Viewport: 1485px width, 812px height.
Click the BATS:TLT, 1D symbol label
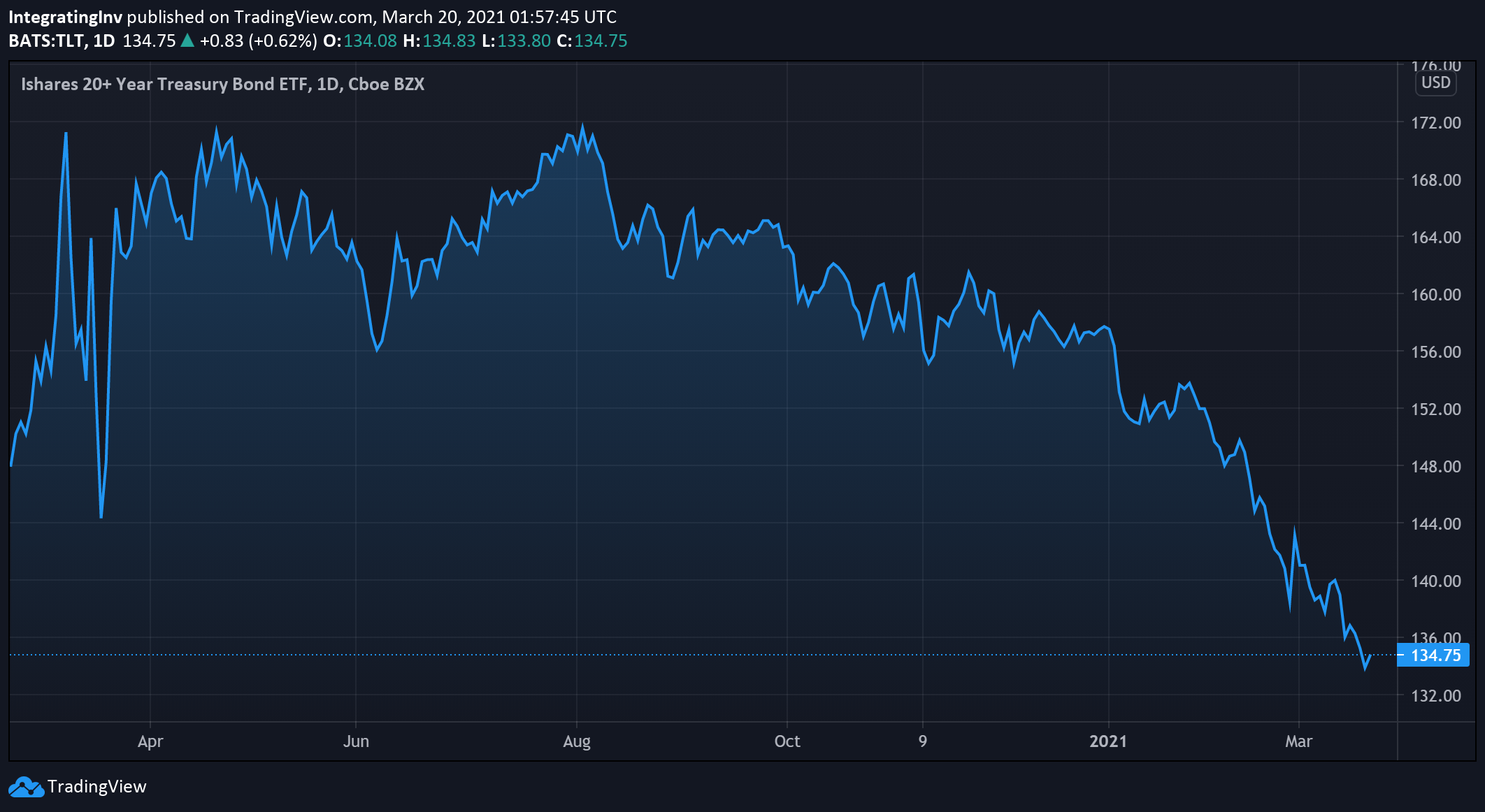(x=62, y=41)
